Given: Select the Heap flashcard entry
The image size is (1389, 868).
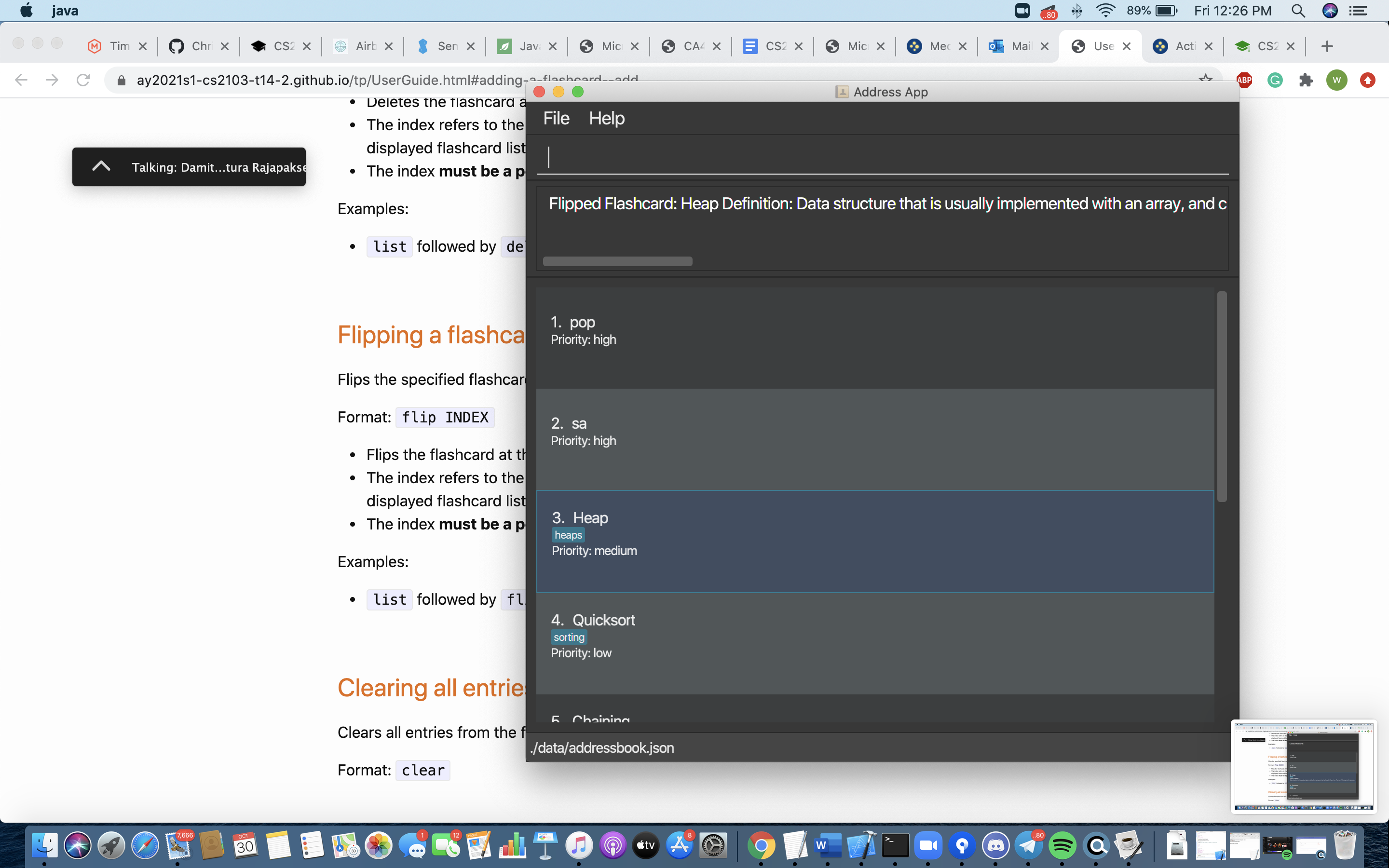Looking at the screenshot, I should [x=874, y=541].
